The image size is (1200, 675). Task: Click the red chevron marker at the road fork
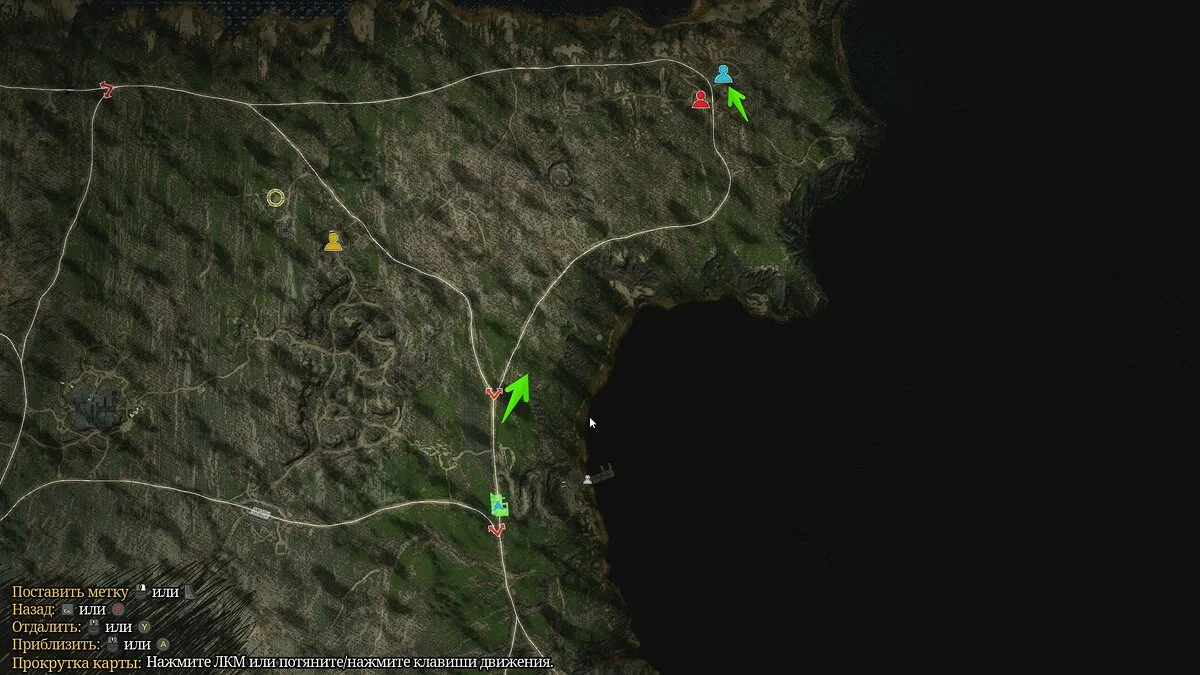point(492,393)
